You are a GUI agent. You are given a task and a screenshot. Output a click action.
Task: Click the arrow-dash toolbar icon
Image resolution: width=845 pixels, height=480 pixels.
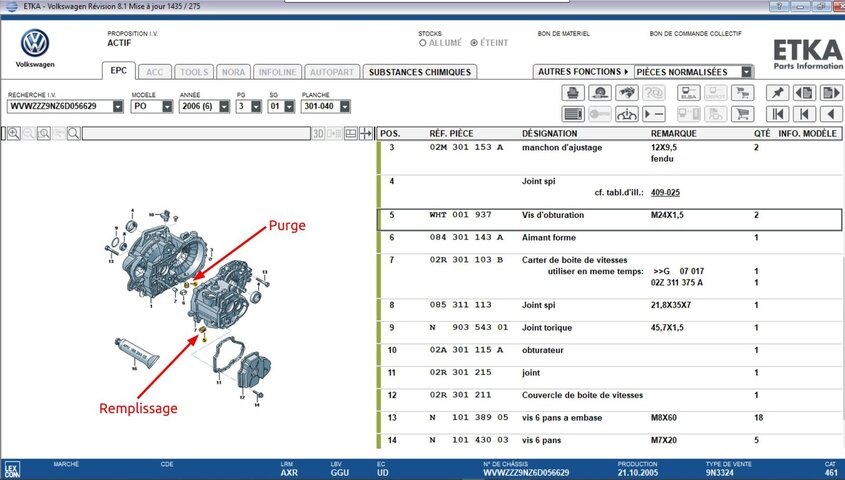pos(654,114)
